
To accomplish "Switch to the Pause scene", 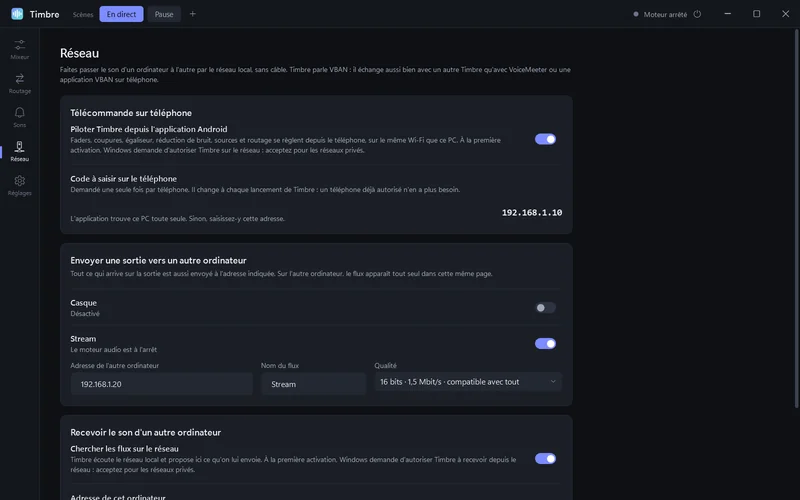I will tap(164, 14).
